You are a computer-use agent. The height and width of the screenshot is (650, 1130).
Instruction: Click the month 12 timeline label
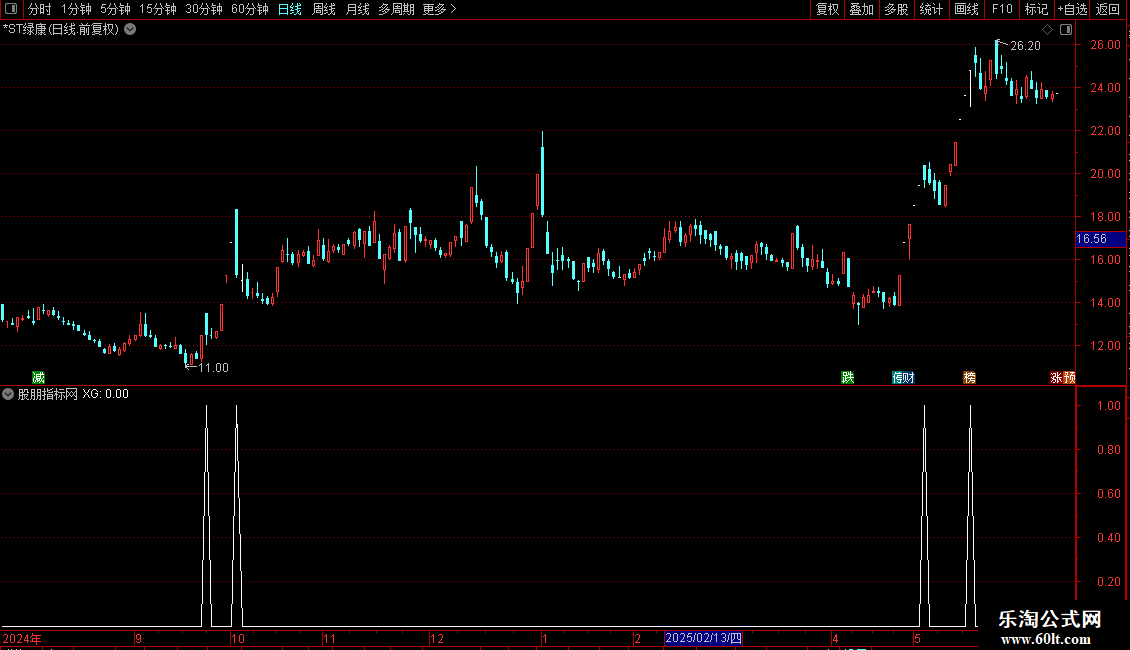pos(437,638)
